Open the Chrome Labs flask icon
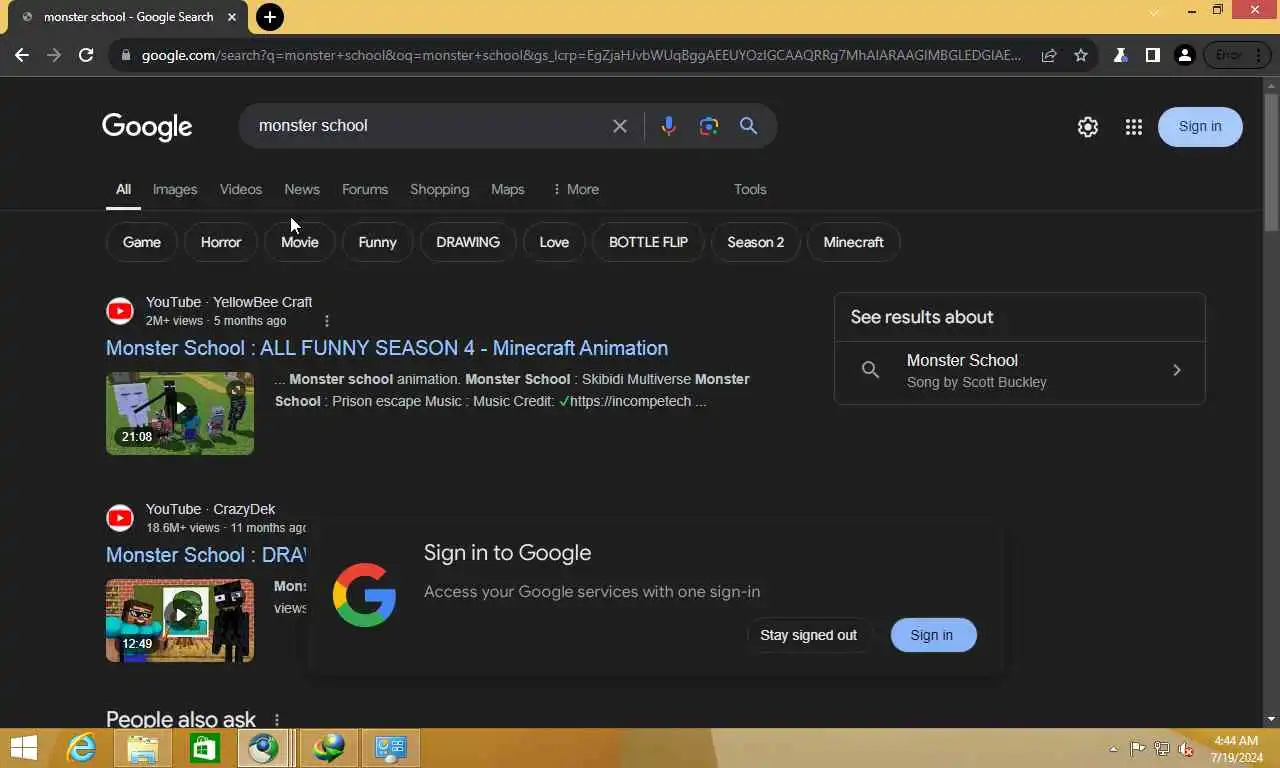Viewport: 1280px width, 768px height. (1121, 55)
